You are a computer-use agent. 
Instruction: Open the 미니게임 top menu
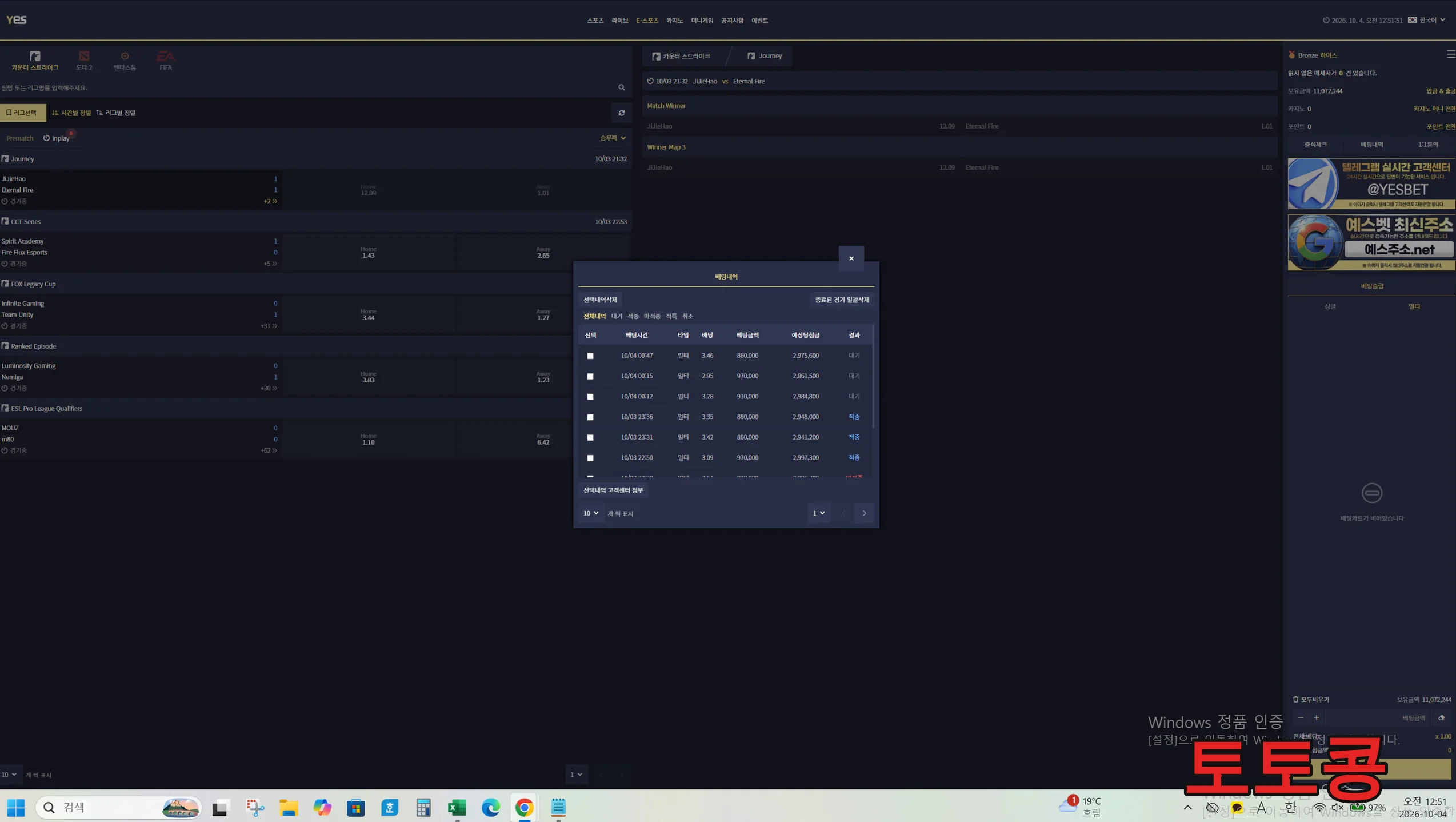pos(702,21)
